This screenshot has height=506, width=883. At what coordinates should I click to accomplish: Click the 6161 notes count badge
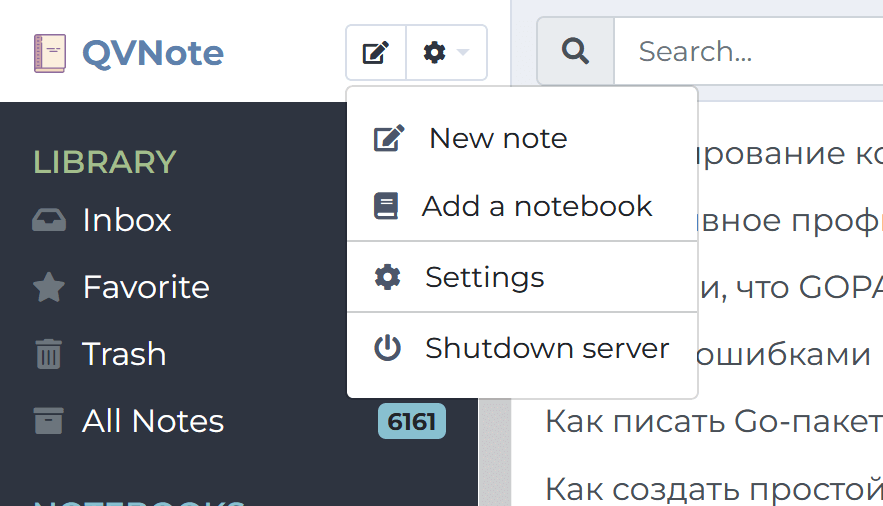tap(412, 421)
